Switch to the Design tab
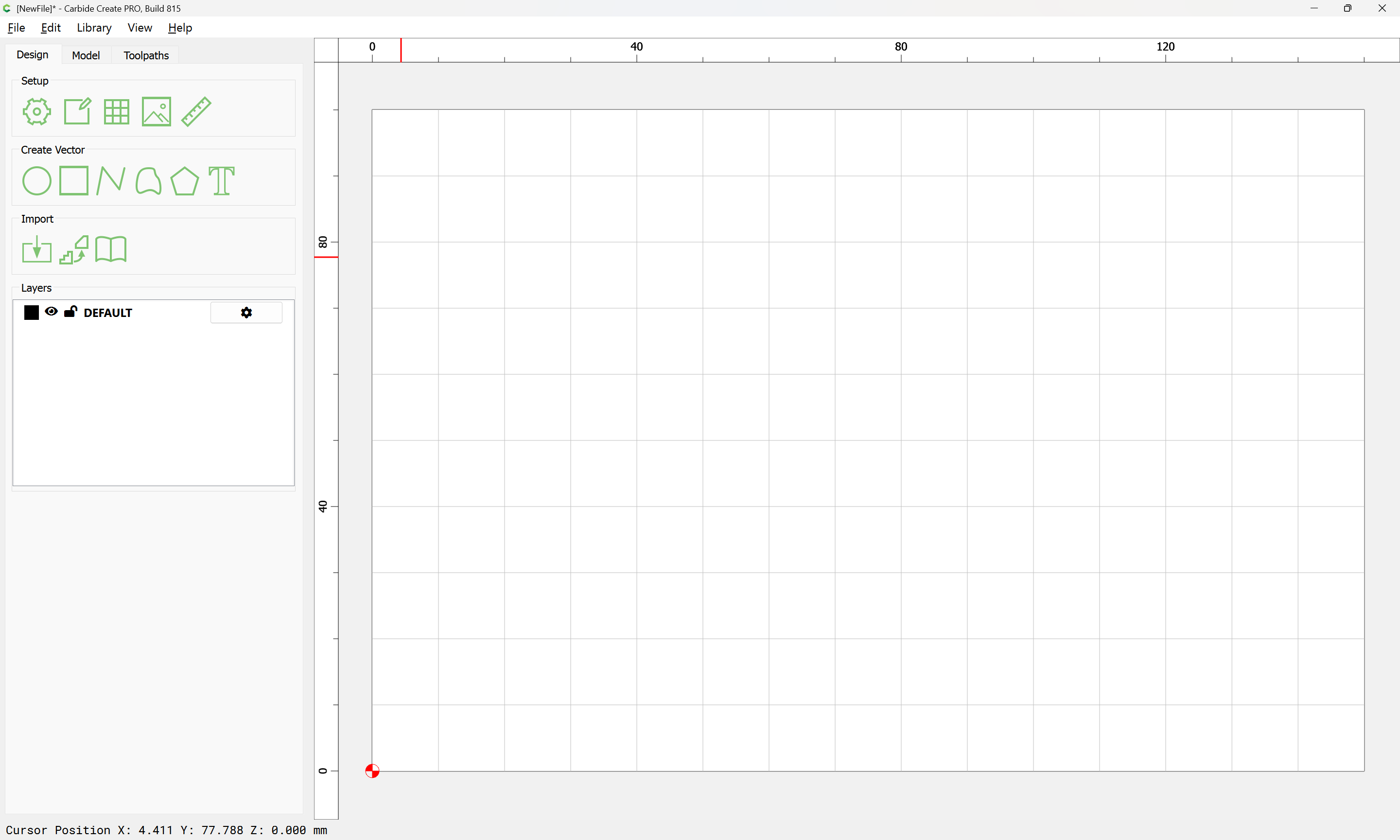1400x840 pixels. (32, 55)
